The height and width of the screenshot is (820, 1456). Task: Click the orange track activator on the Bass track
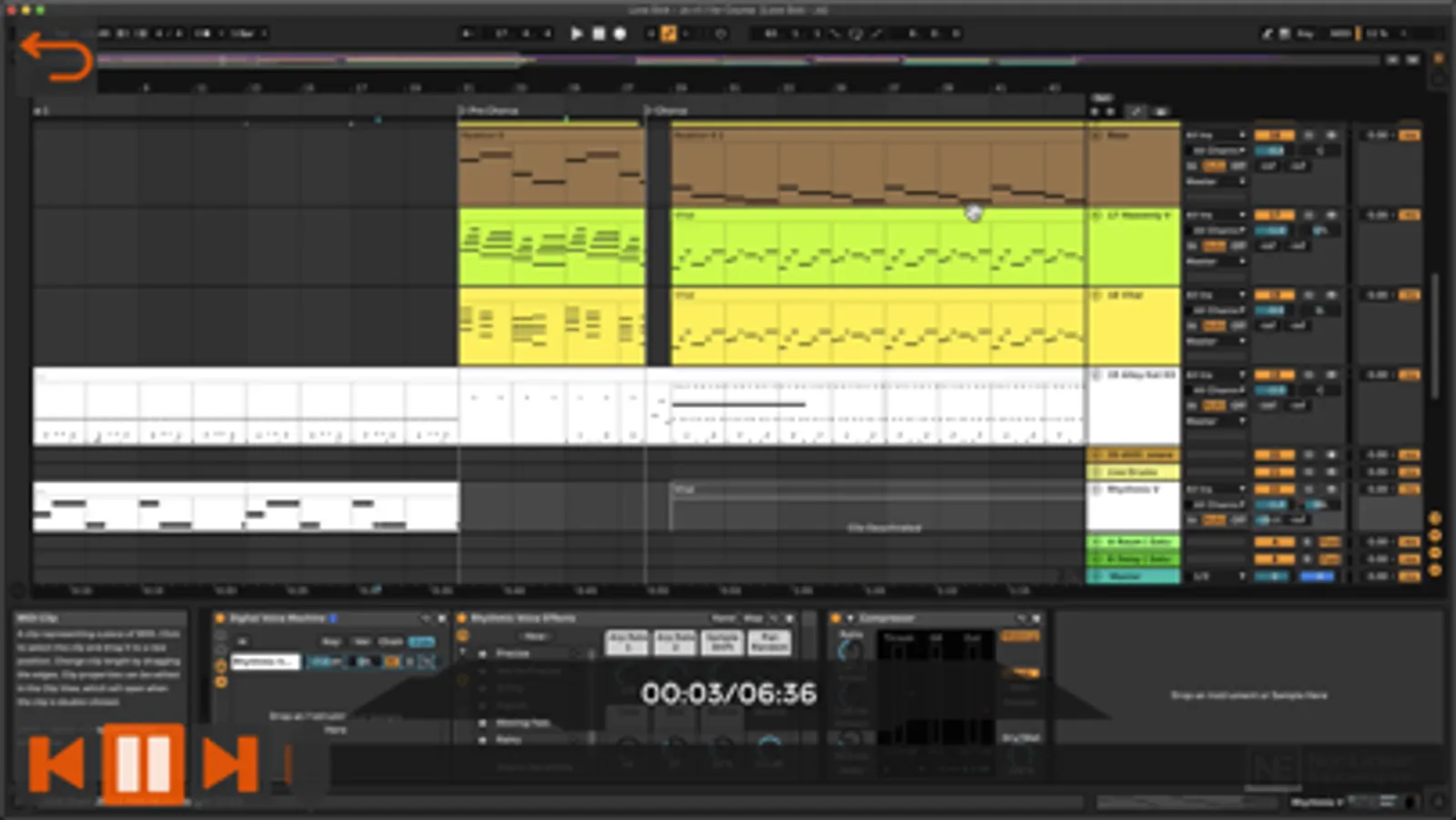[x=1274, y=135]
